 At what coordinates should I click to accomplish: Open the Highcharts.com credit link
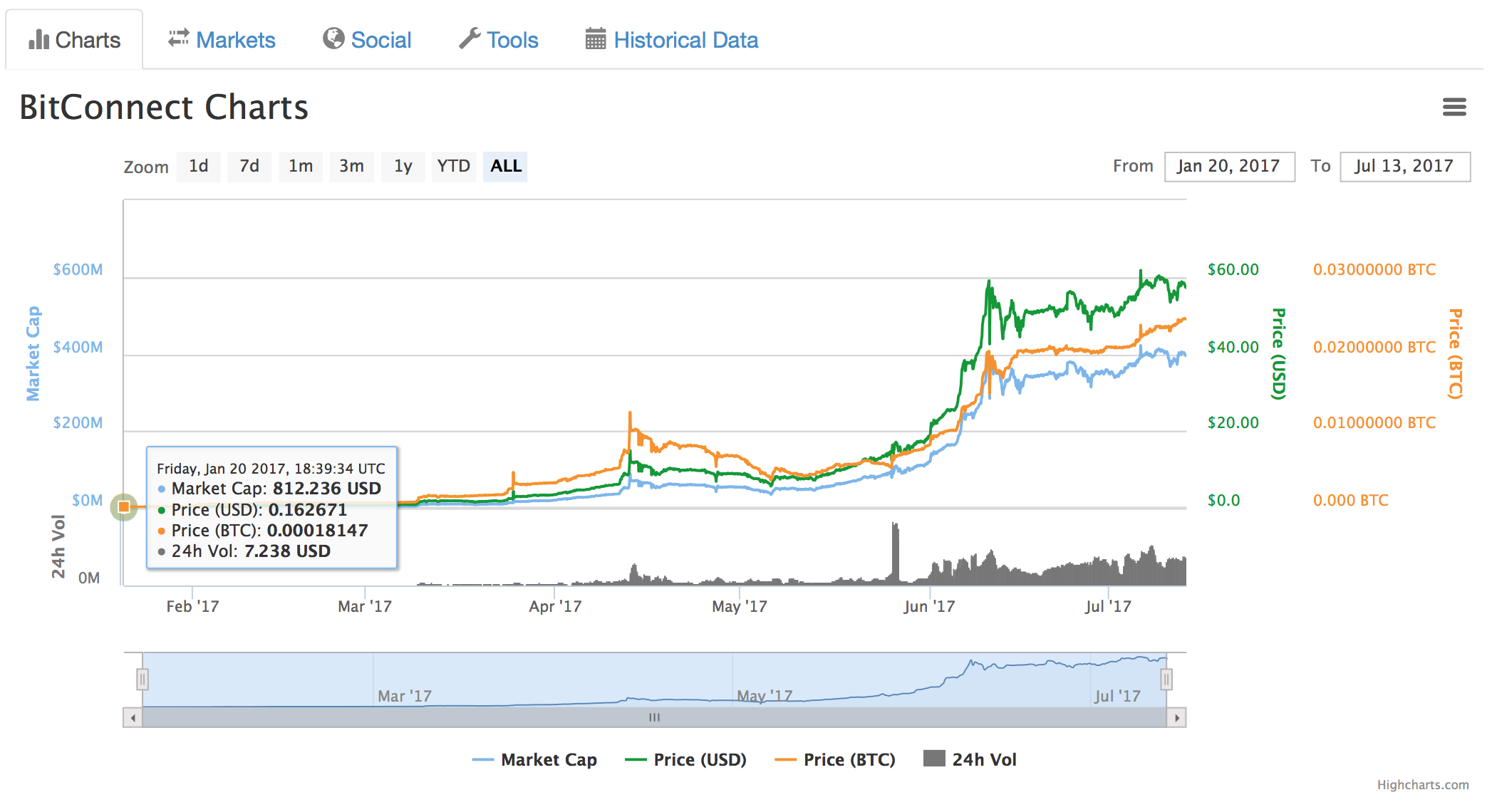tap(1422, 784)
